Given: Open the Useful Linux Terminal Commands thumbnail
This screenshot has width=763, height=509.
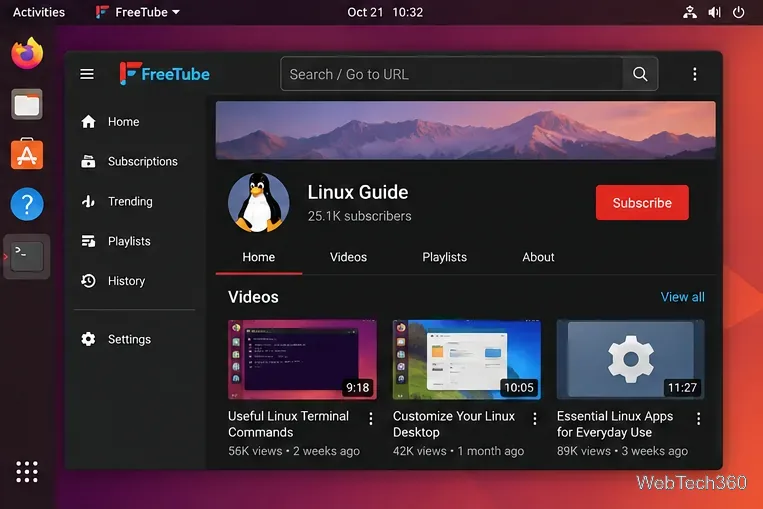Looking at the screenshot, I should coord(302,360).
